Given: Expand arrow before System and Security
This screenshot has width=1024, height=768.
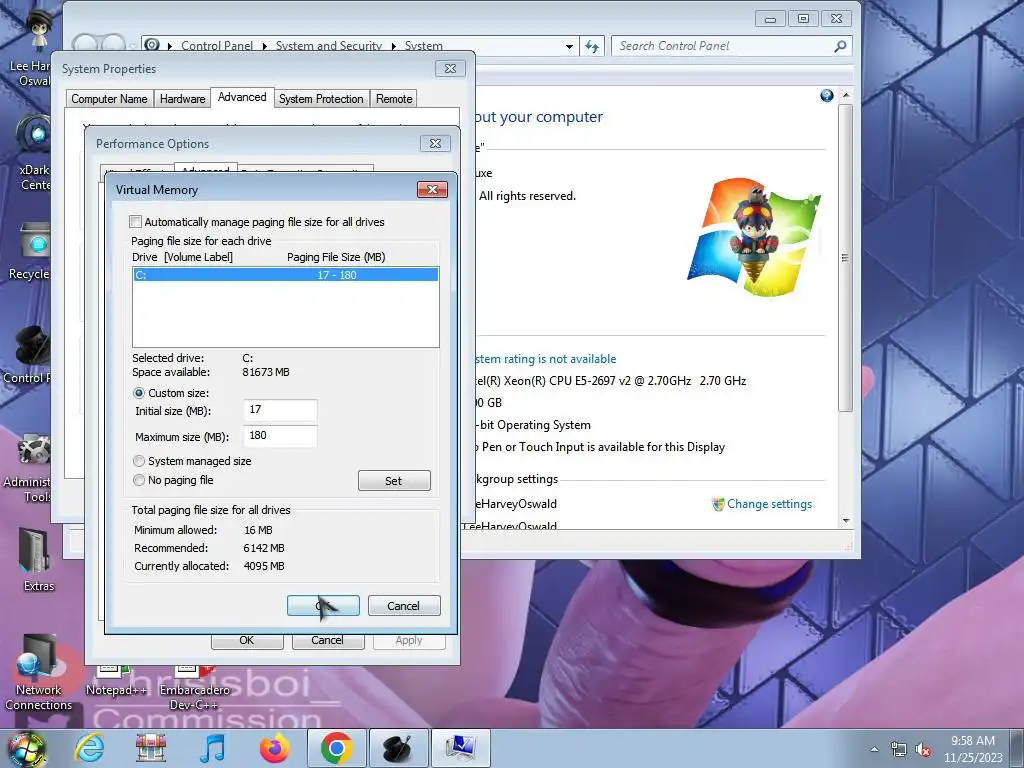Looking at the screenshot, I should (264, 46).
